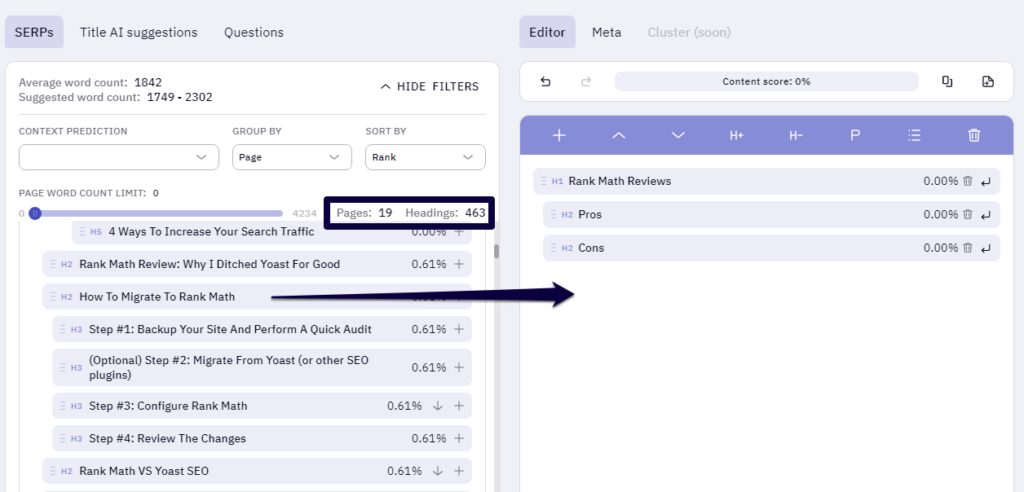Collapse filters with Hide Filters
This screenshot has width=1024, height=492.
click(x=430, y=86)
